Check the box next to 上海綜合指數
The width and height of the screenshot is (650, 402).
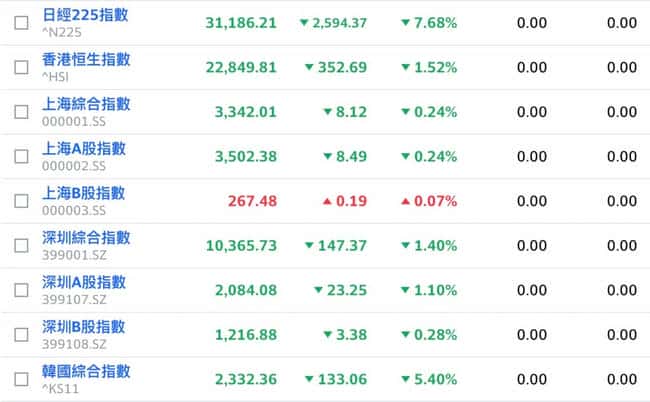[21, 112]
